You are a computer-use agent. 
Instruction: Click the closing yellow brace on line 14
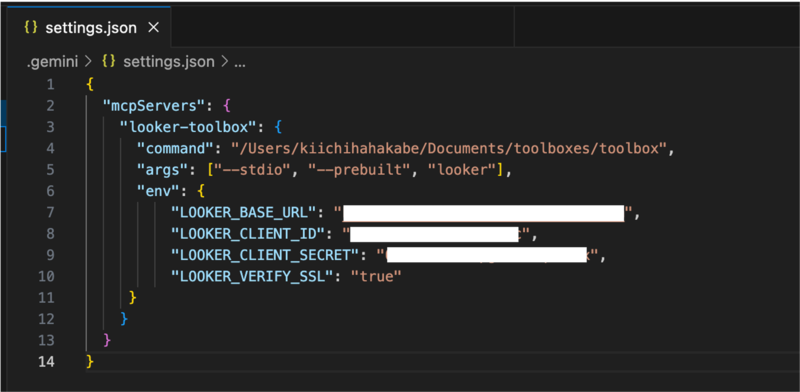90,362
